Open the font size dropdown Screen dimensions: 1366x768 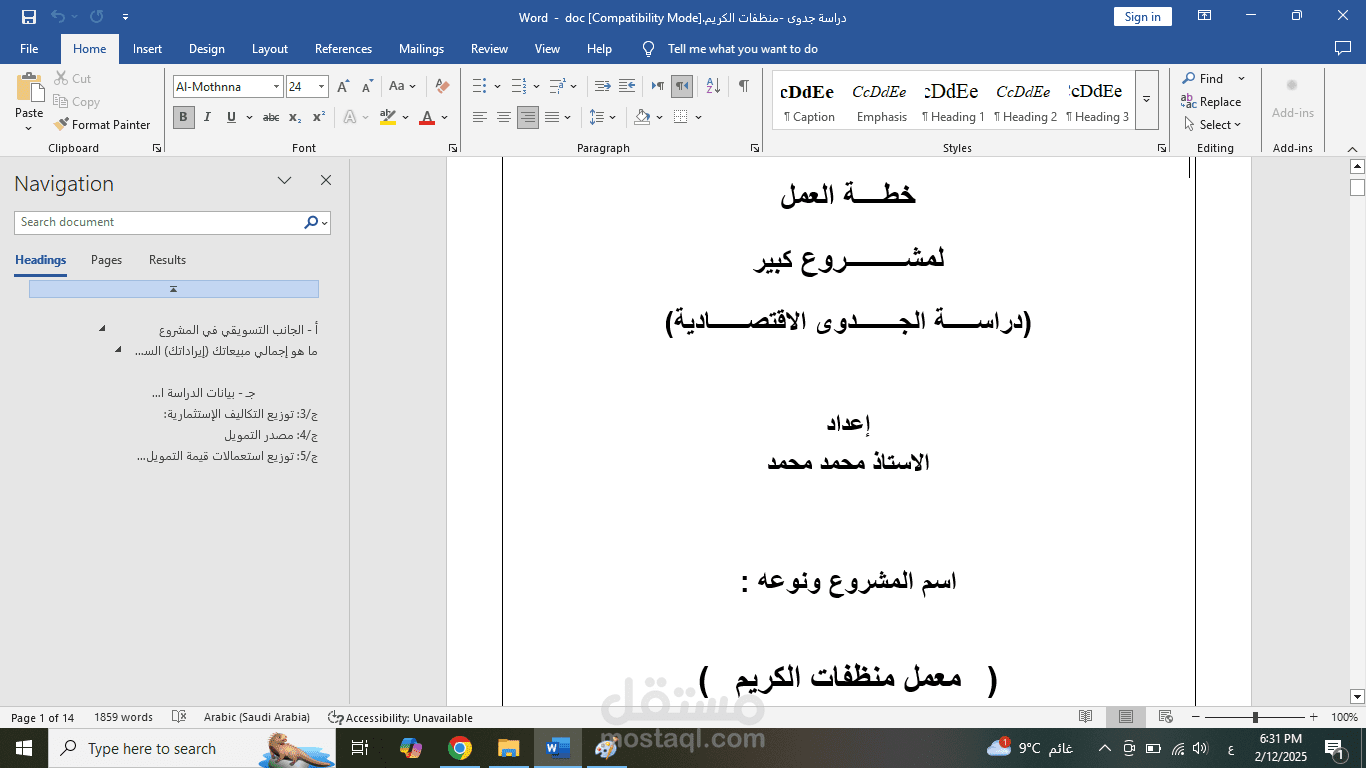coord(321,87)
